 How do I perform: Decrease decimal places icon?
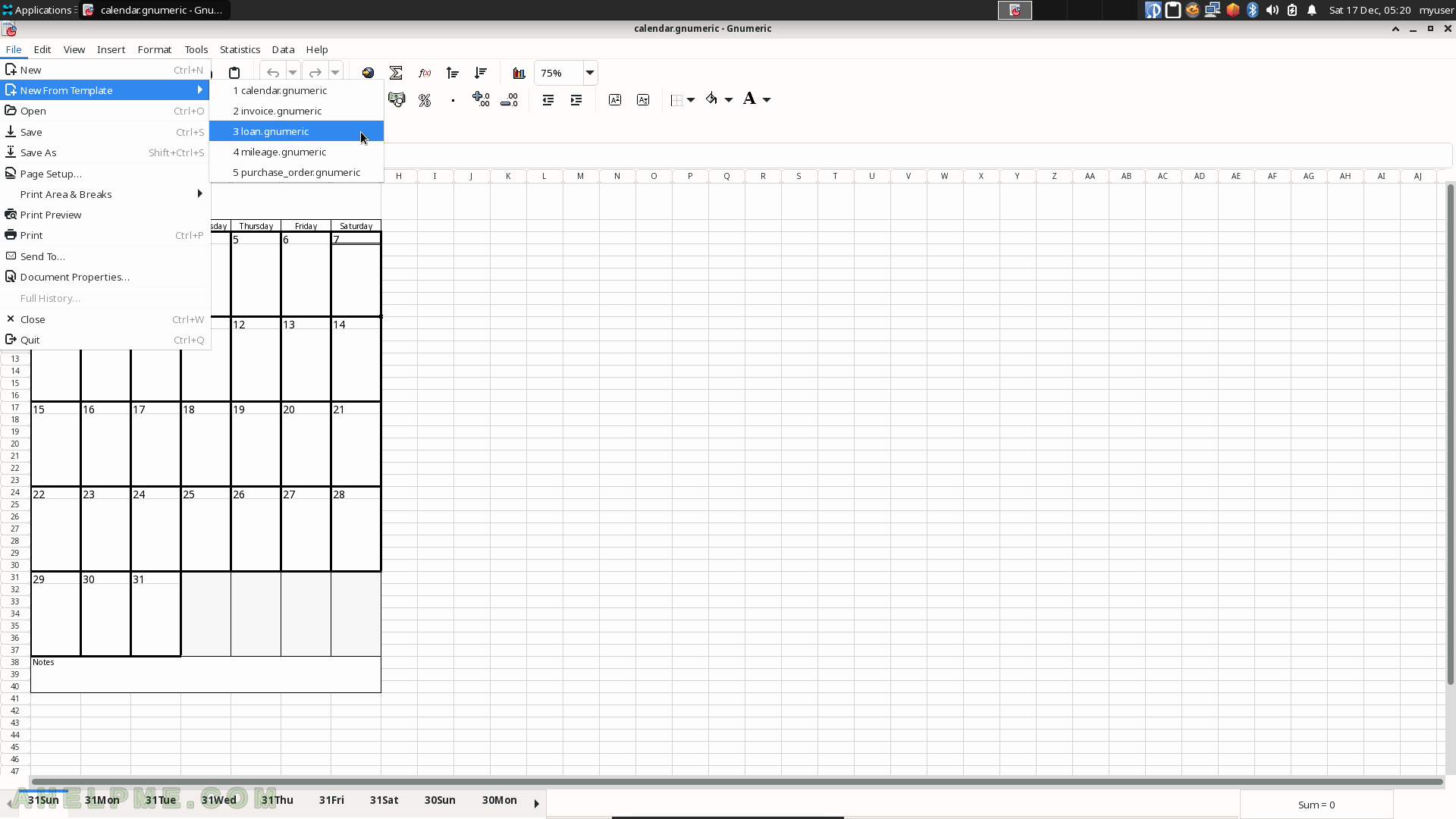pyautogui.click(x=510, y=99)
